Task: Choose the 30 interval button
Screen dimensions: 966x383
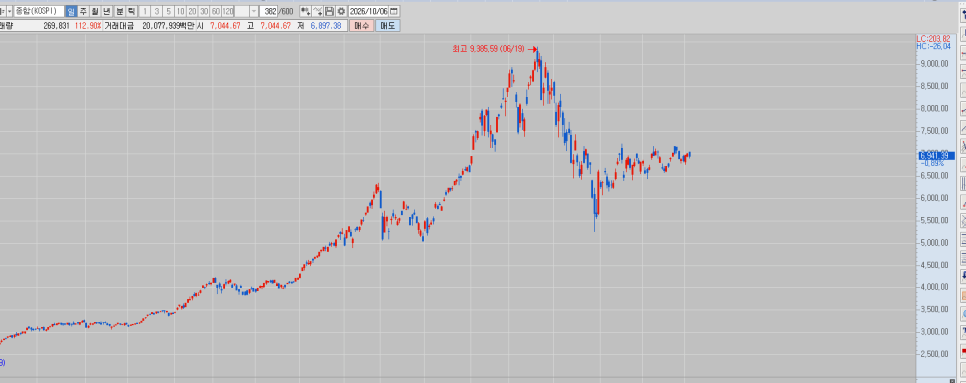Action: (x=204, y=11)
